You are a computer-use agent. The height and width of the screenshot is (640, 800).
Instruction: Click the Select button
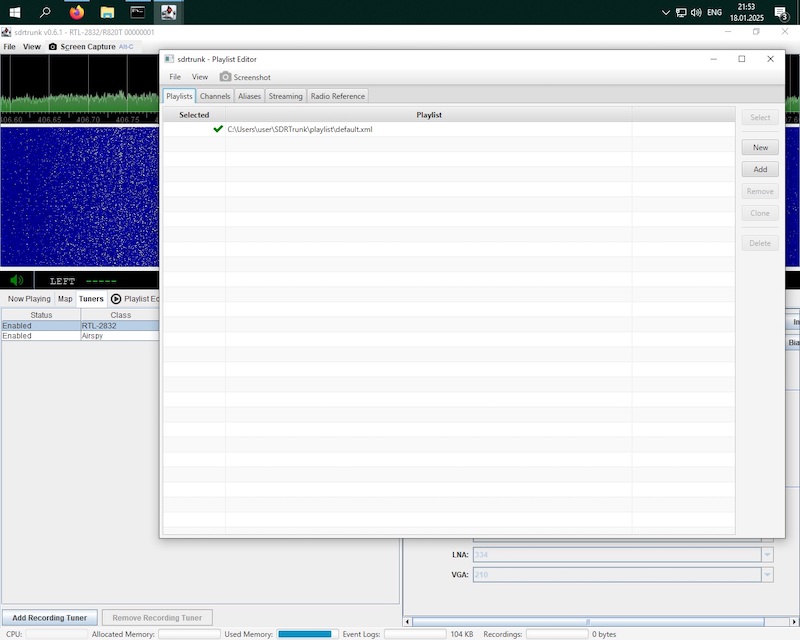click(760, 117)
